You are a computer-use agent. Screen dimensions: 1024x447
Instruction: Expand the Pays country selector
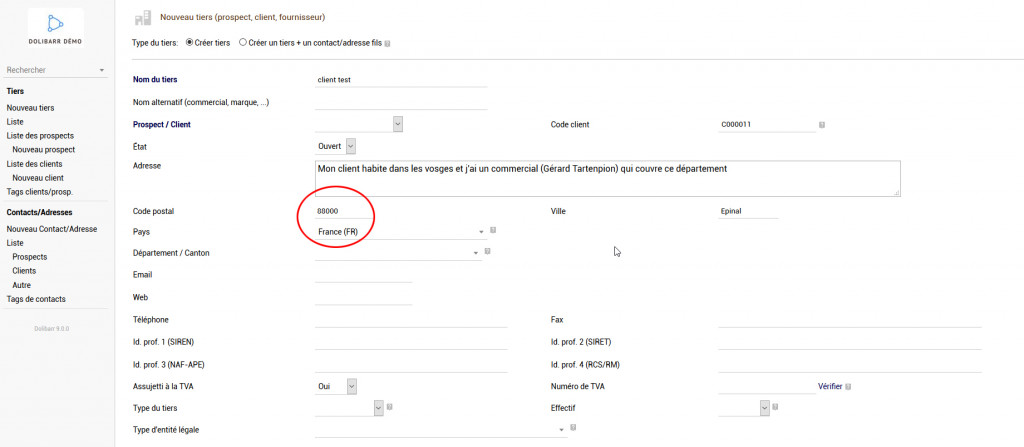481,232
